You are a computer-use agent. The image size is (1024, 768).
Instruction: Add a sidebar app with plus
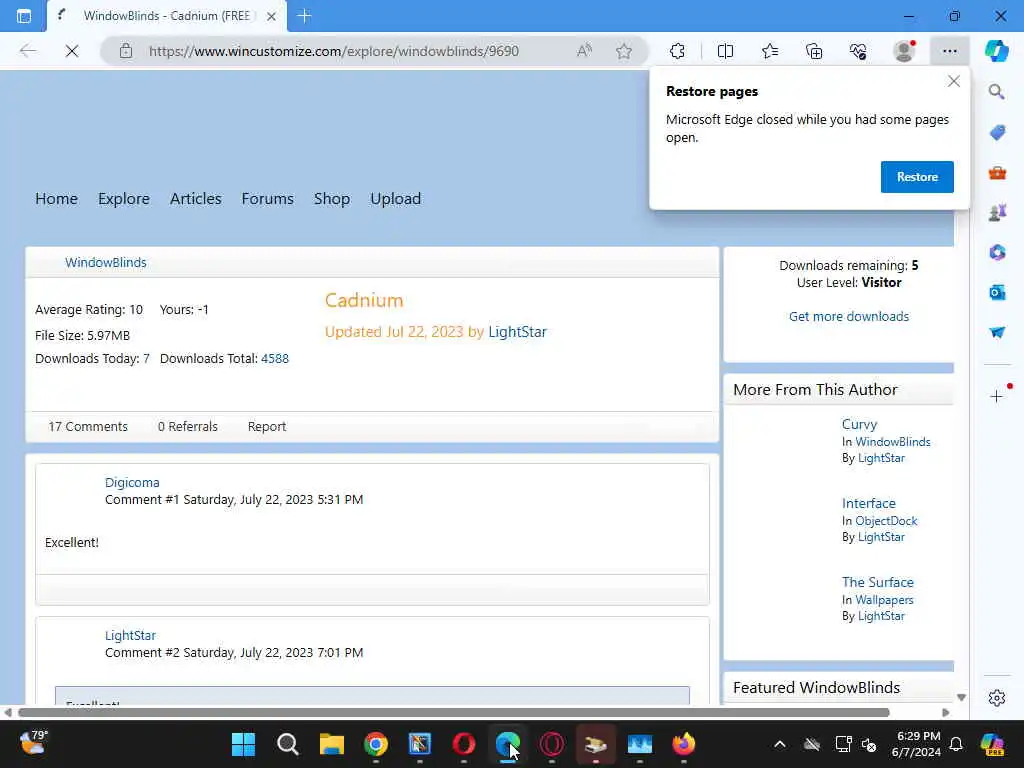click(996, 396)
